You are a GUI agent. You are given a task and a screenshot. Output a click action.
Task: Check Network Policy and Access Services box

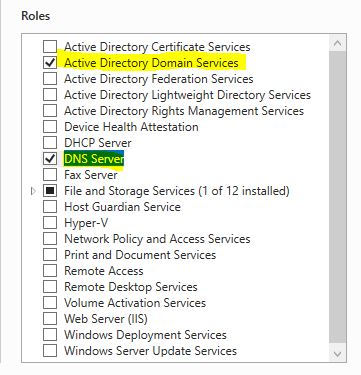point(50,239)
